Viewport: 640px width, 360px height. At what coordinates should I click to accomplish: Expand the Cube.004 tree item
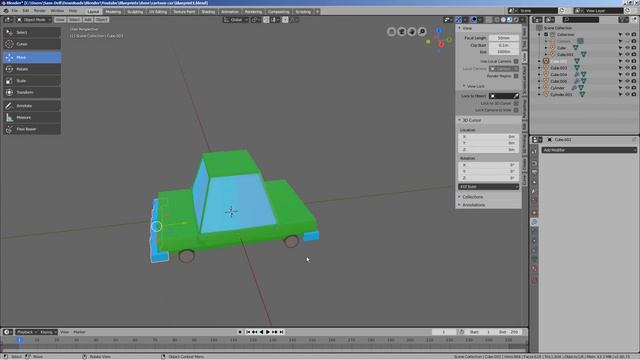tap(540, 74)
